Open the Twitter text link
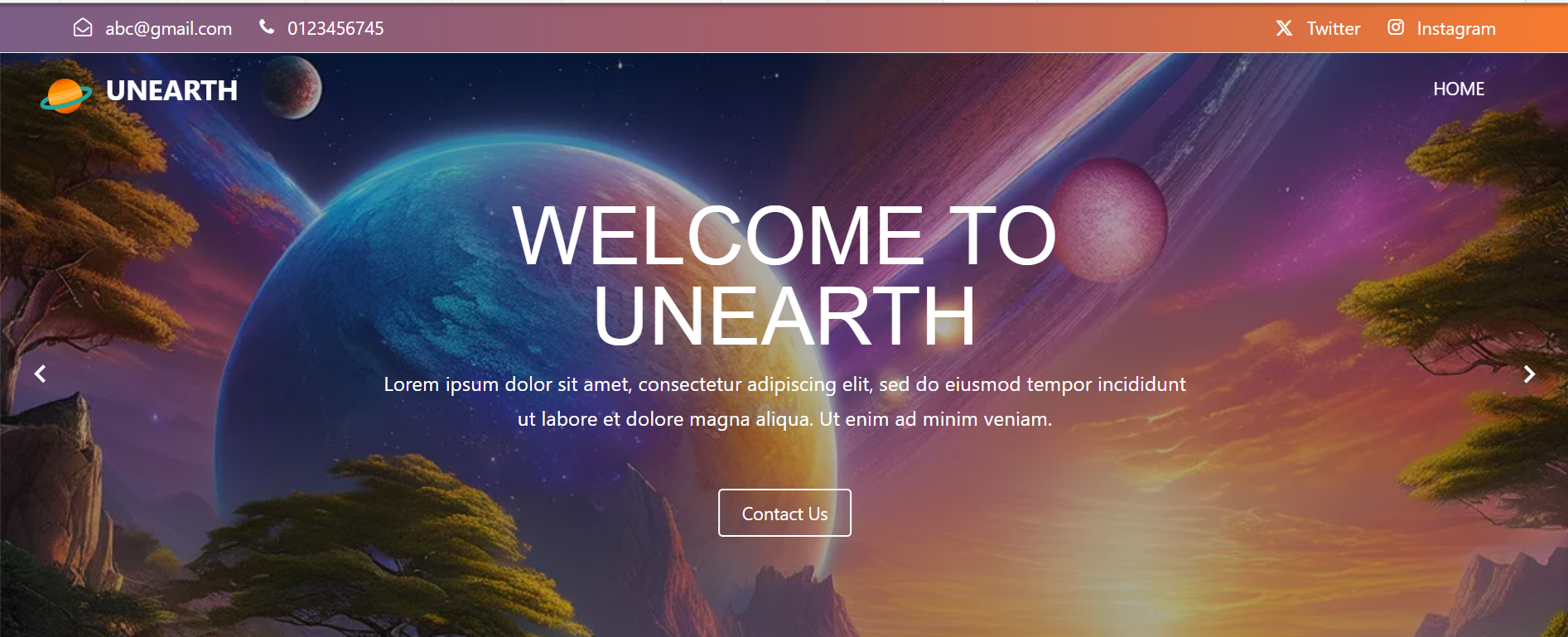Viewport: 1568px width, 637px height. click(x=1333, y=29)
